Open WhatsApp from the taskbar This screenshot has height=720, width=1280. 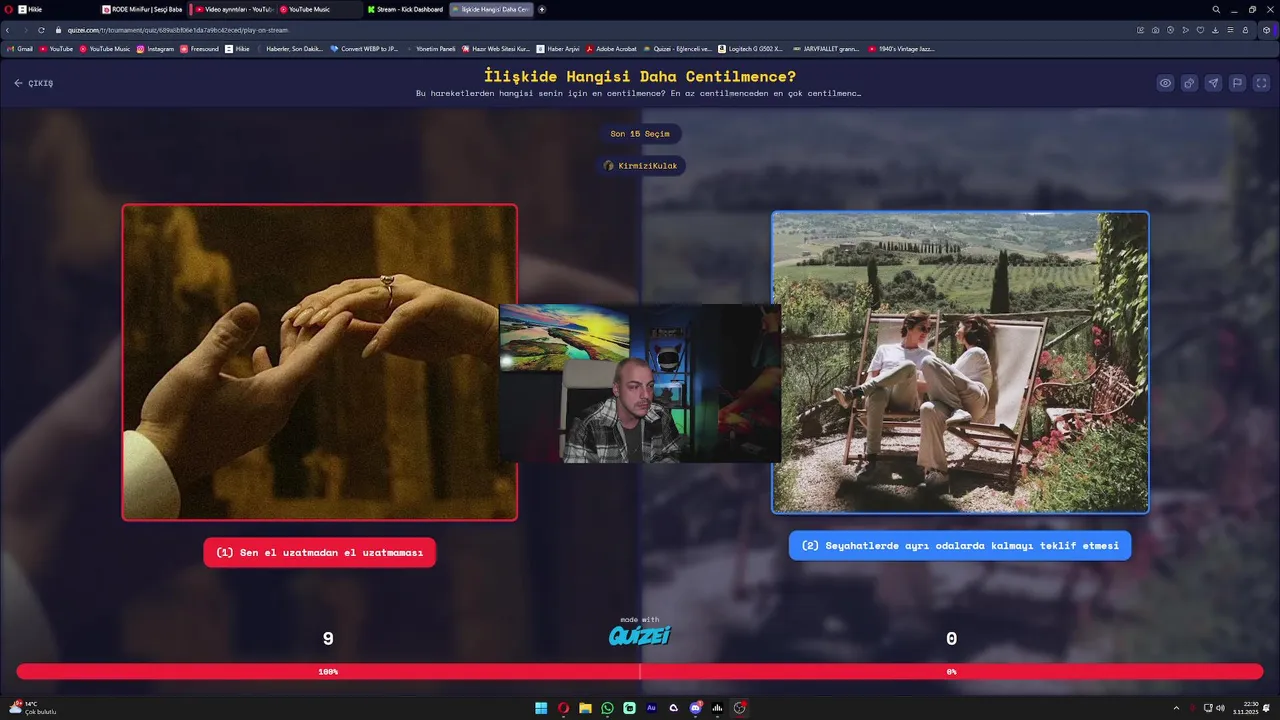click(607, 708)
